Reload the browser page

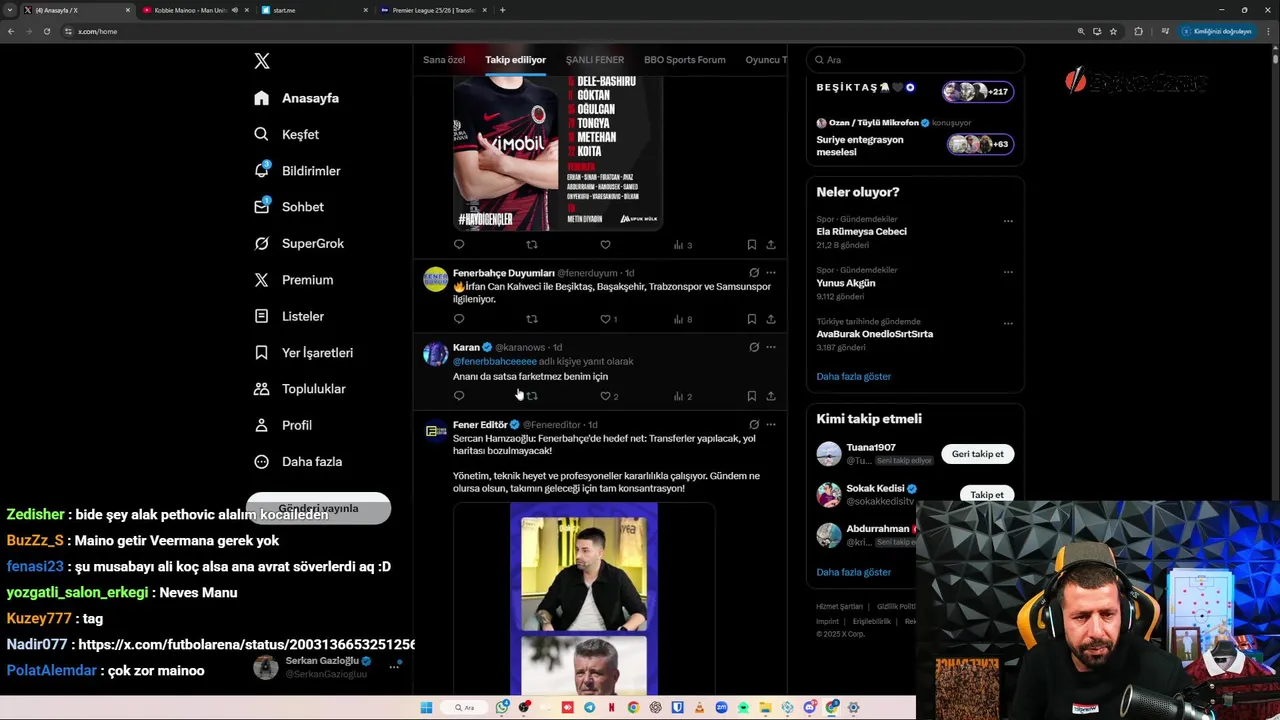46,31
